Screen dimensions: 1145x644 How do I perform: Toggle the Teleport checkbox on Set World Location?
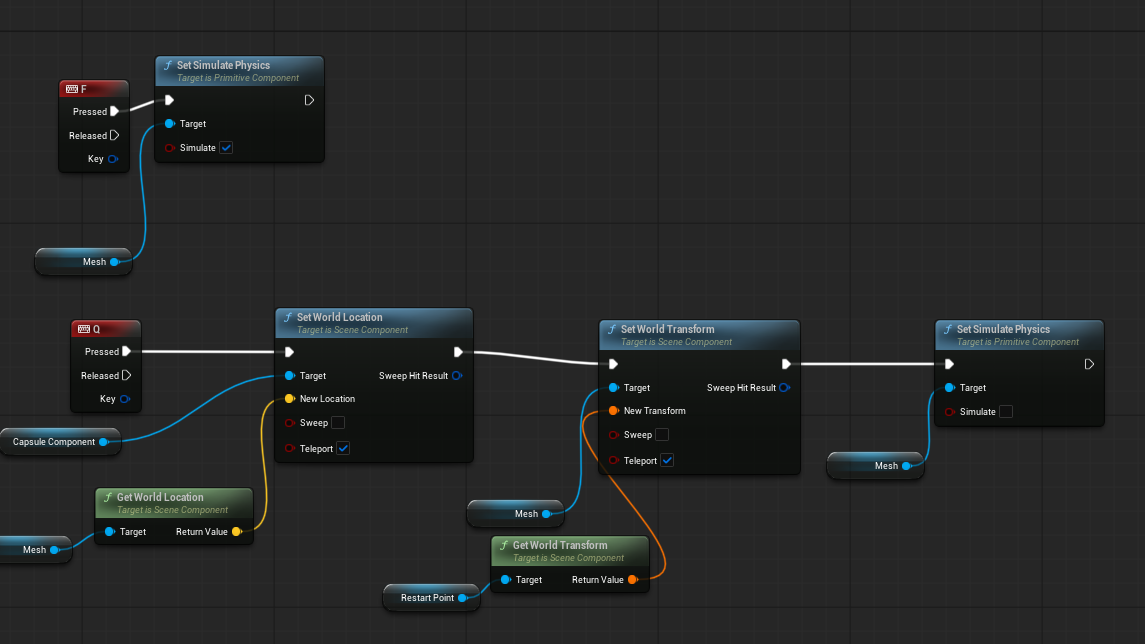tap(343, 448)
